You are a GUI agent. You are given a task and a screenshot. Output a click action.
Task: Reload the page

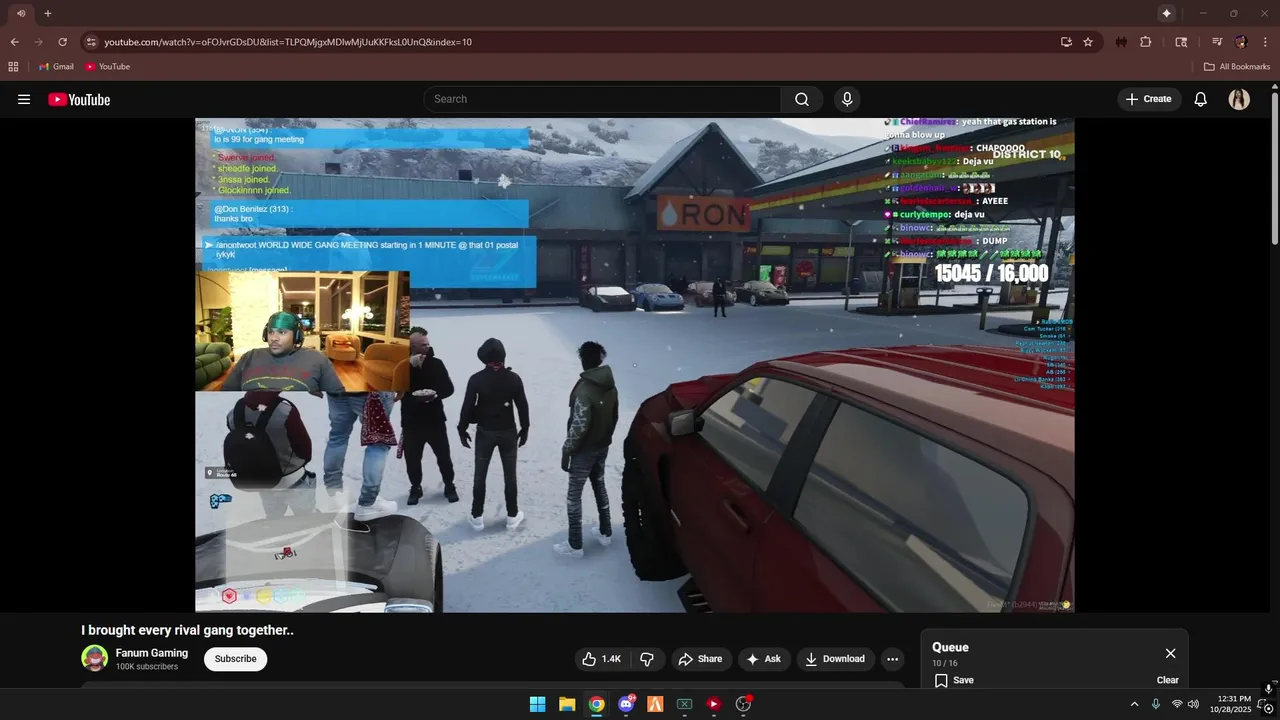pos(62,42)
